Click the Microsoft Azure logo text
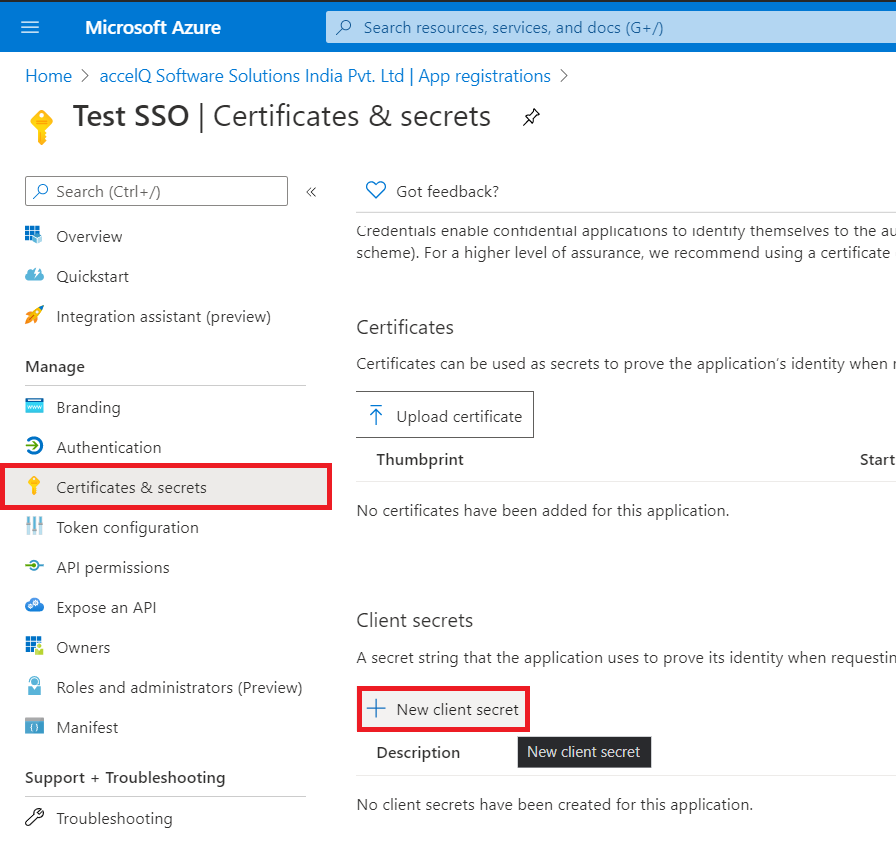This screenshot has height=843, width=896. 153,27
